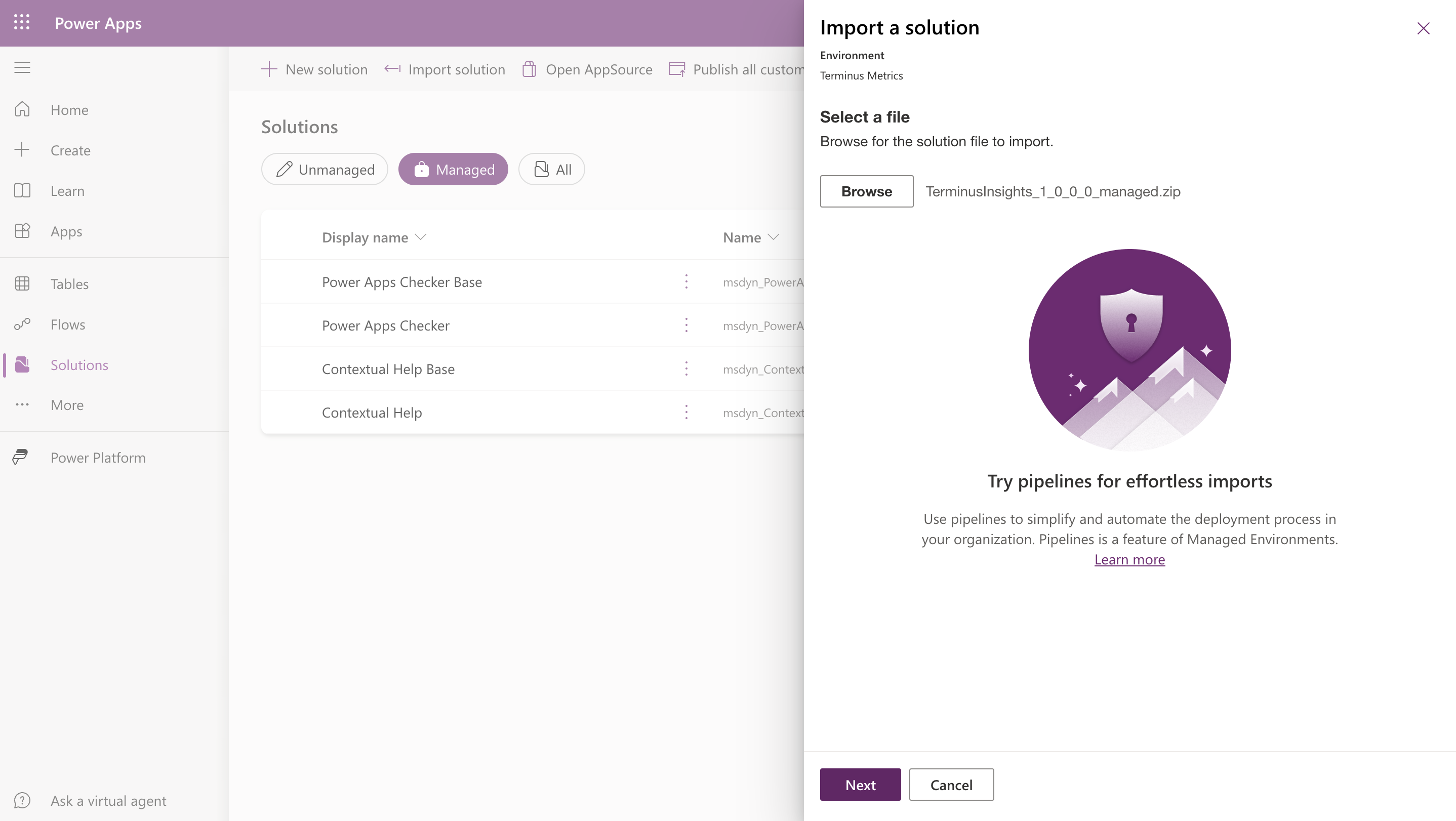Click Ask a virtual agent
This screenshot has width=1456, height=821.
pos(108,801)
